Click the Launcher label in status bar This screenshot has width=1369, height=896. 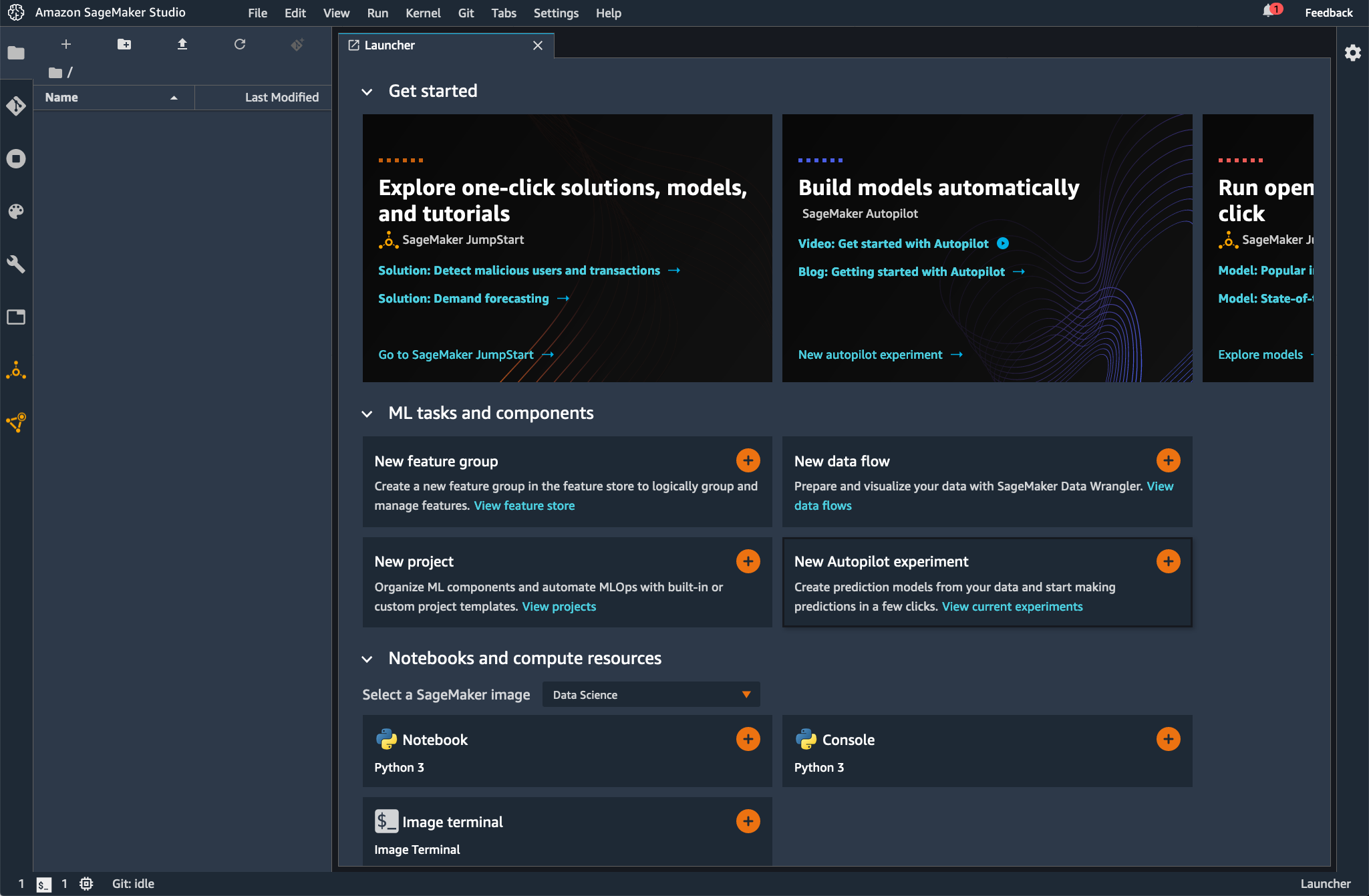tap(1326, 884)
